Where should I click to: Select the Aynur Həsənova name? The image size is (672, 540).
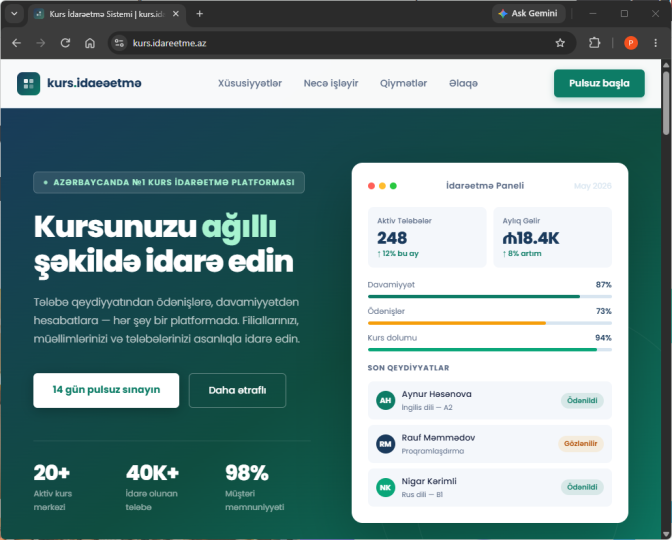coord(436,394)
